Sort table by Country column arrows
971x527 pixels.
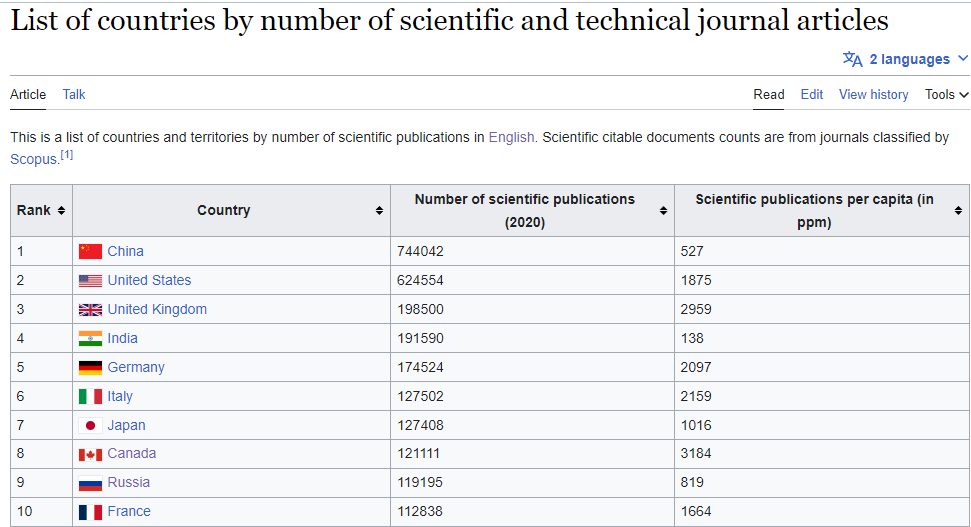[379, 211]
